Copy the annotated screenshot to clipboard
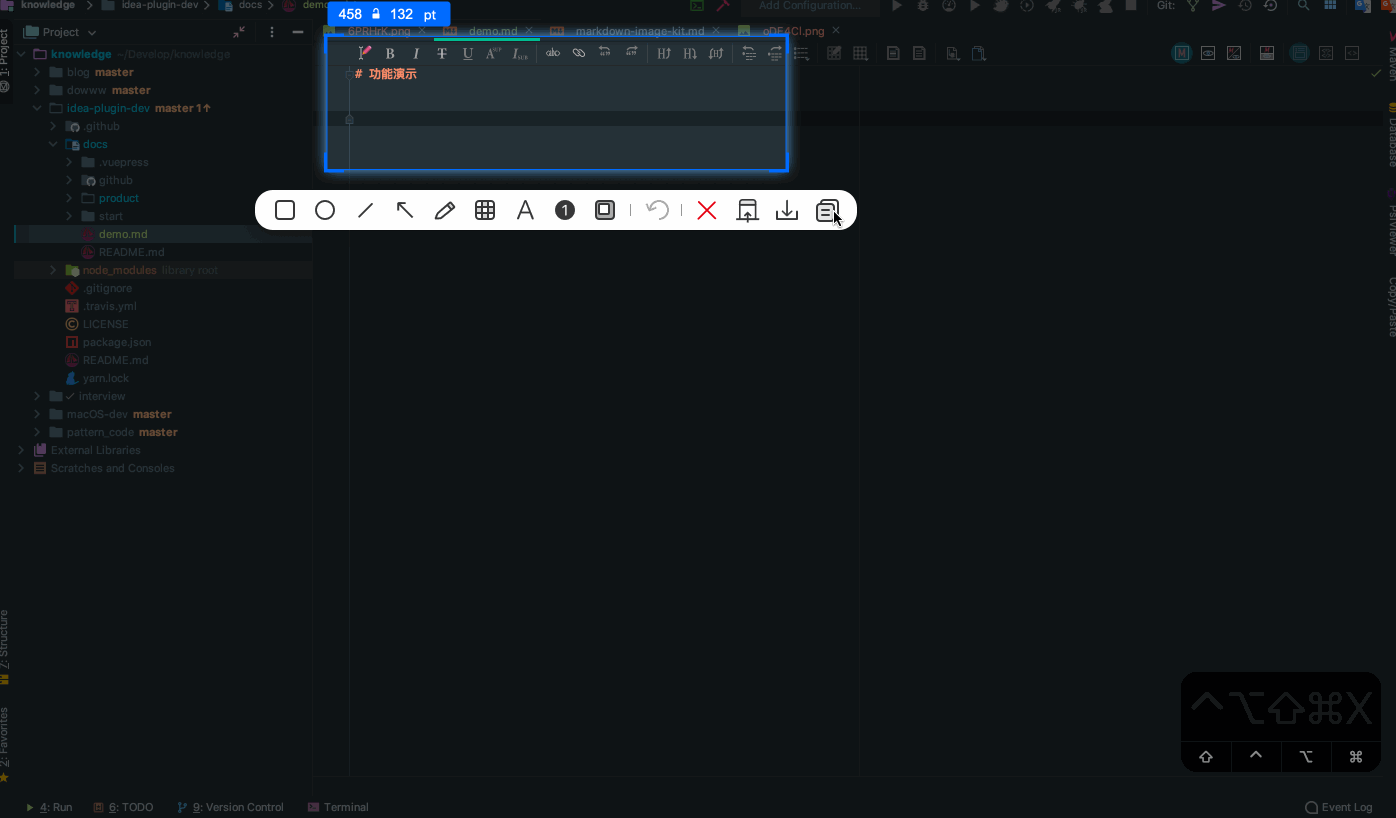 click(x=827, y=210)
